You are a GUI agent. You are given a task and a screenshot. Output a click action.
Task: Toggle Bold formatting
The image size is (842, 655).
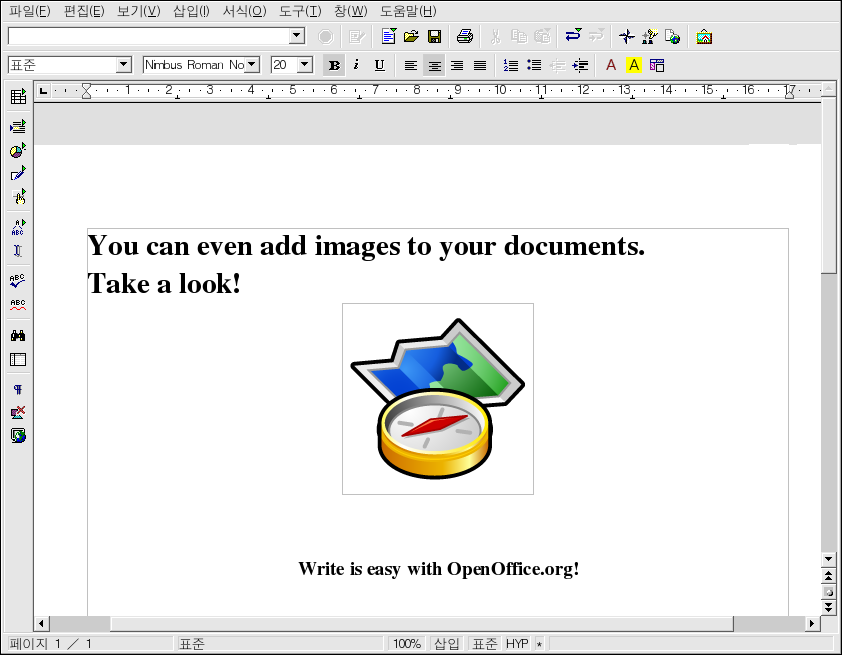(334, 65)
